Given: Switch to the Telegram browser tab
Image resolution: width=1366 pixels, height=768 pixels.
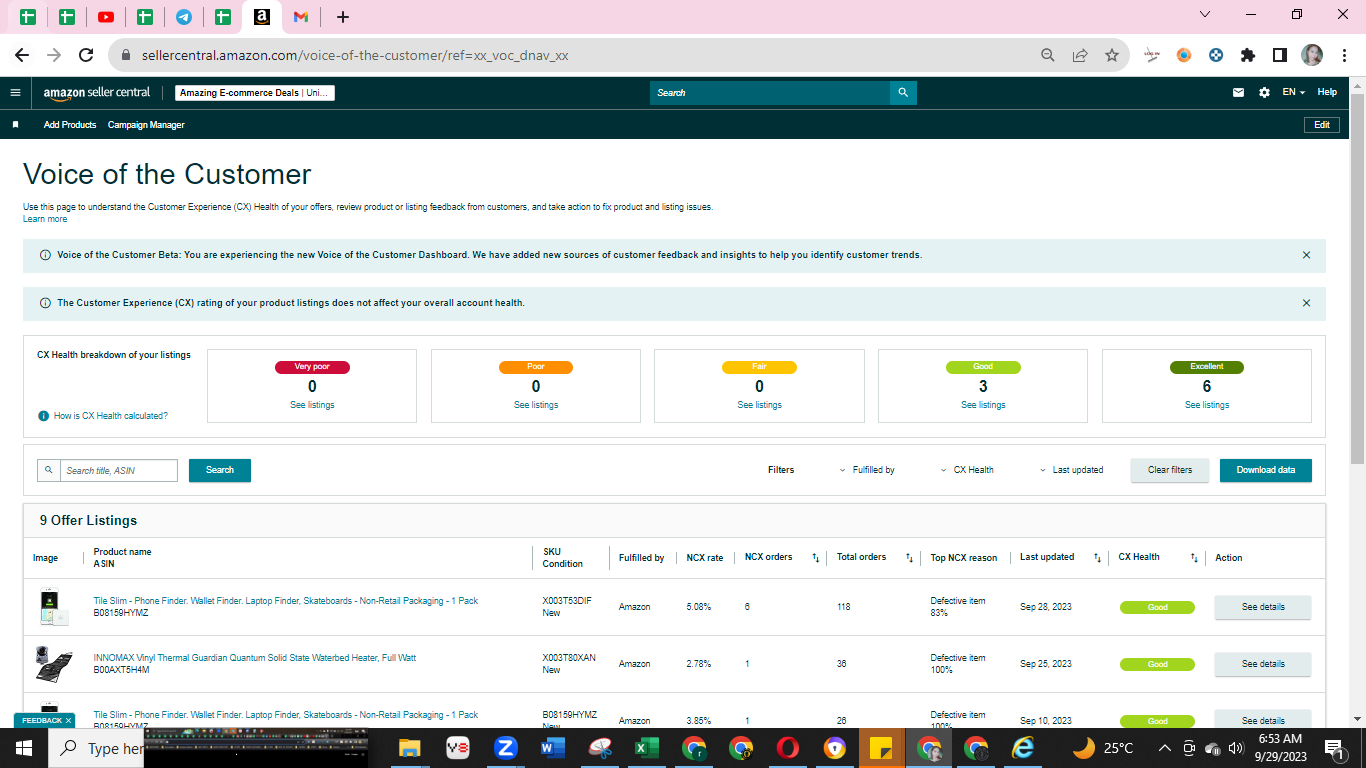Looking at the screenshot, I should click(x=184, y=17).
